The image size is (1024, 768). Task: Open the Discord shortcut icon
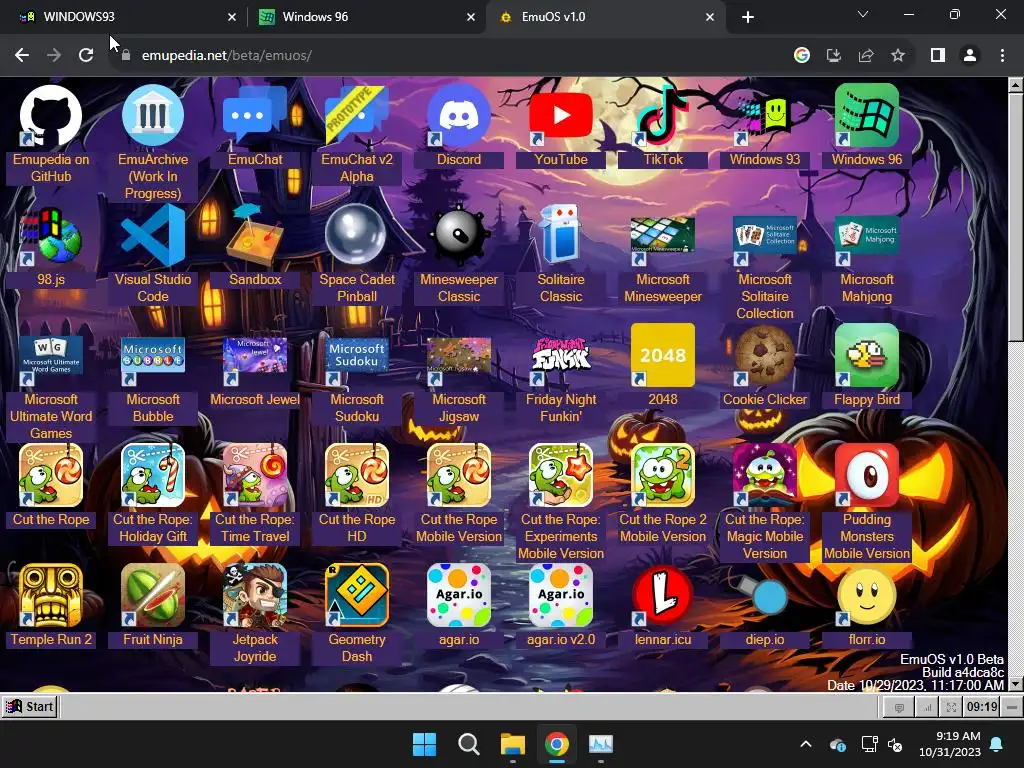[x=458, y=116]
